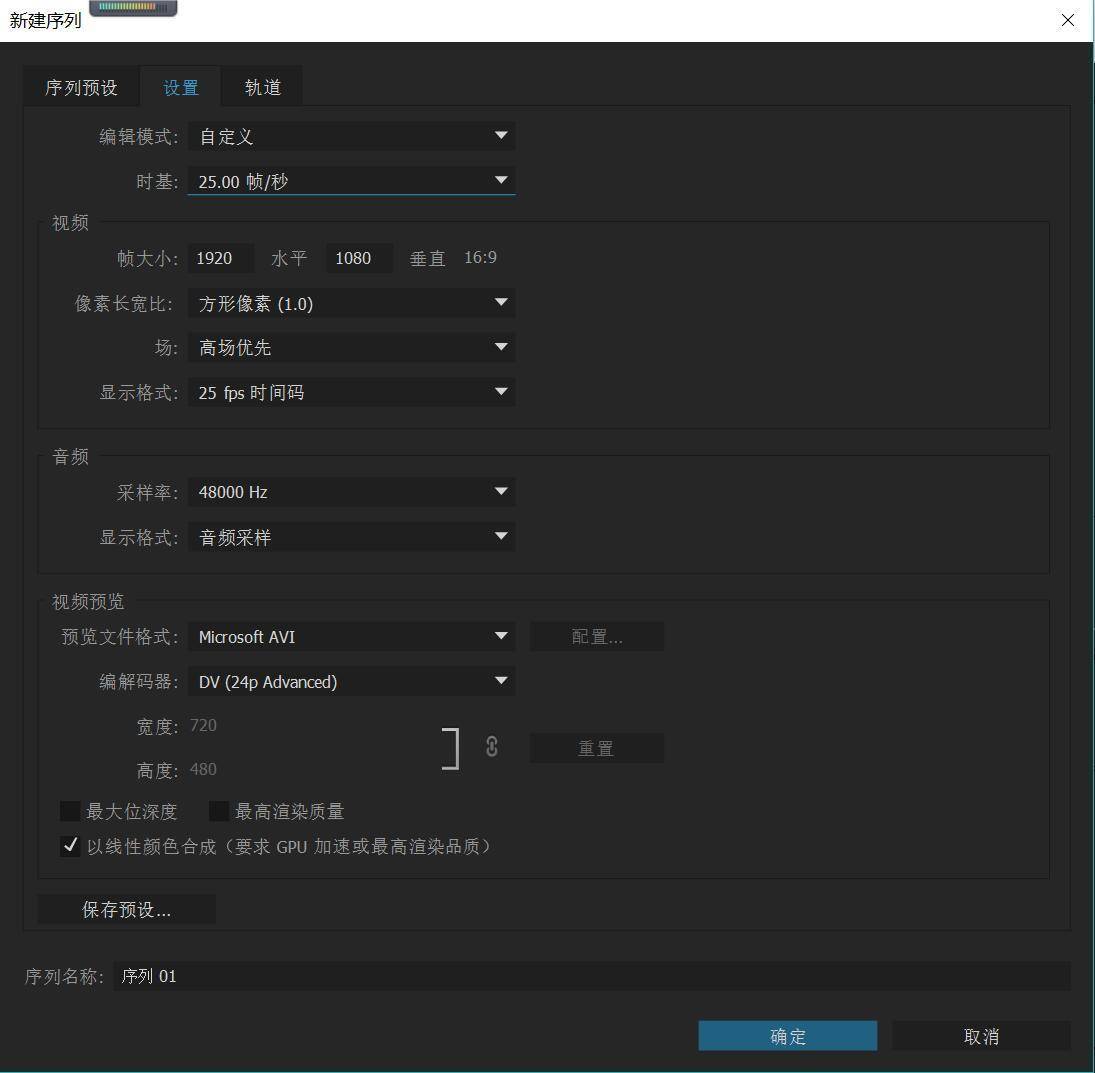Open the 采样率 audio sample rate dropdown

pyautogui.click(x=351, y=491)
